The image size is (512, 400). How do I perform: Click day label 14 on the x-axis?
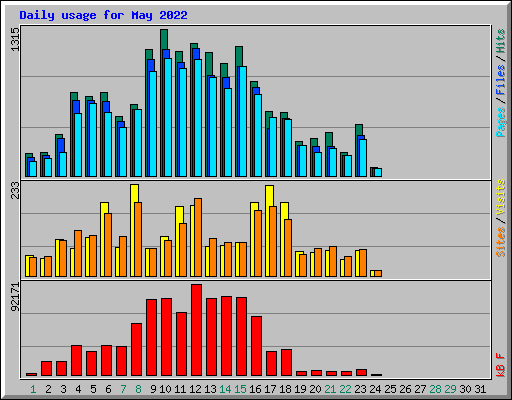[225, 389]
